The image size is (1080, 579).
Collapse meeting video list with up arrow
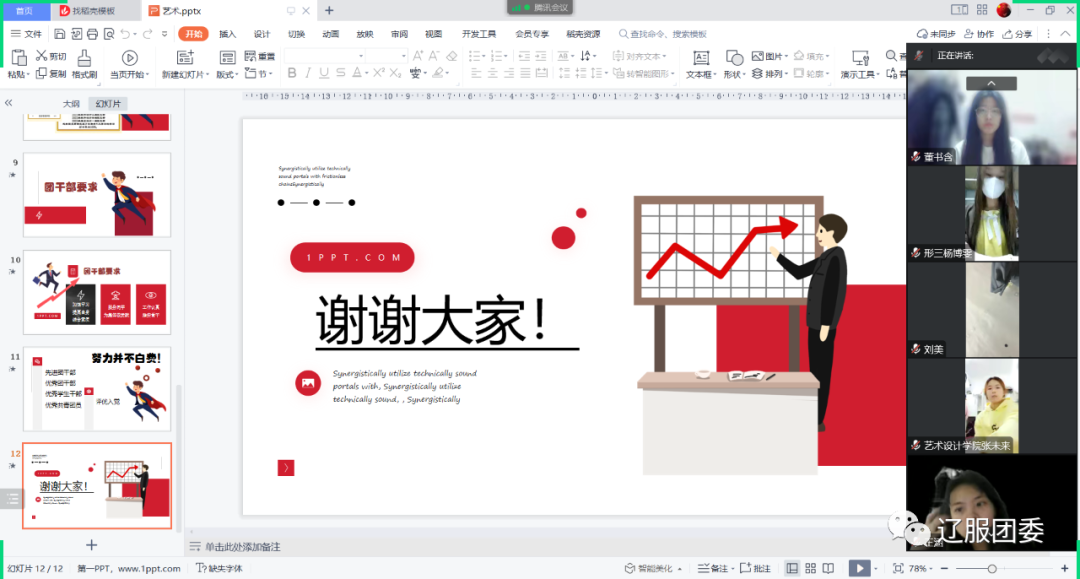991,83
